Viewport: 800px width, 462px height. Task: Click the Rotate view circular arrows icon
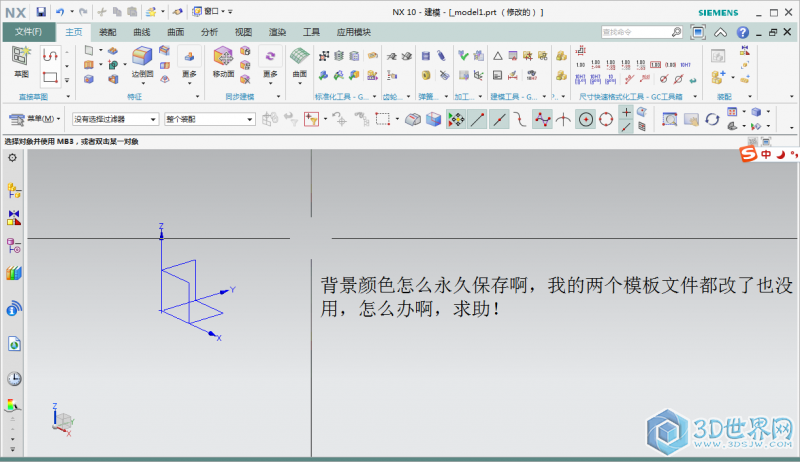click(712, 119)
